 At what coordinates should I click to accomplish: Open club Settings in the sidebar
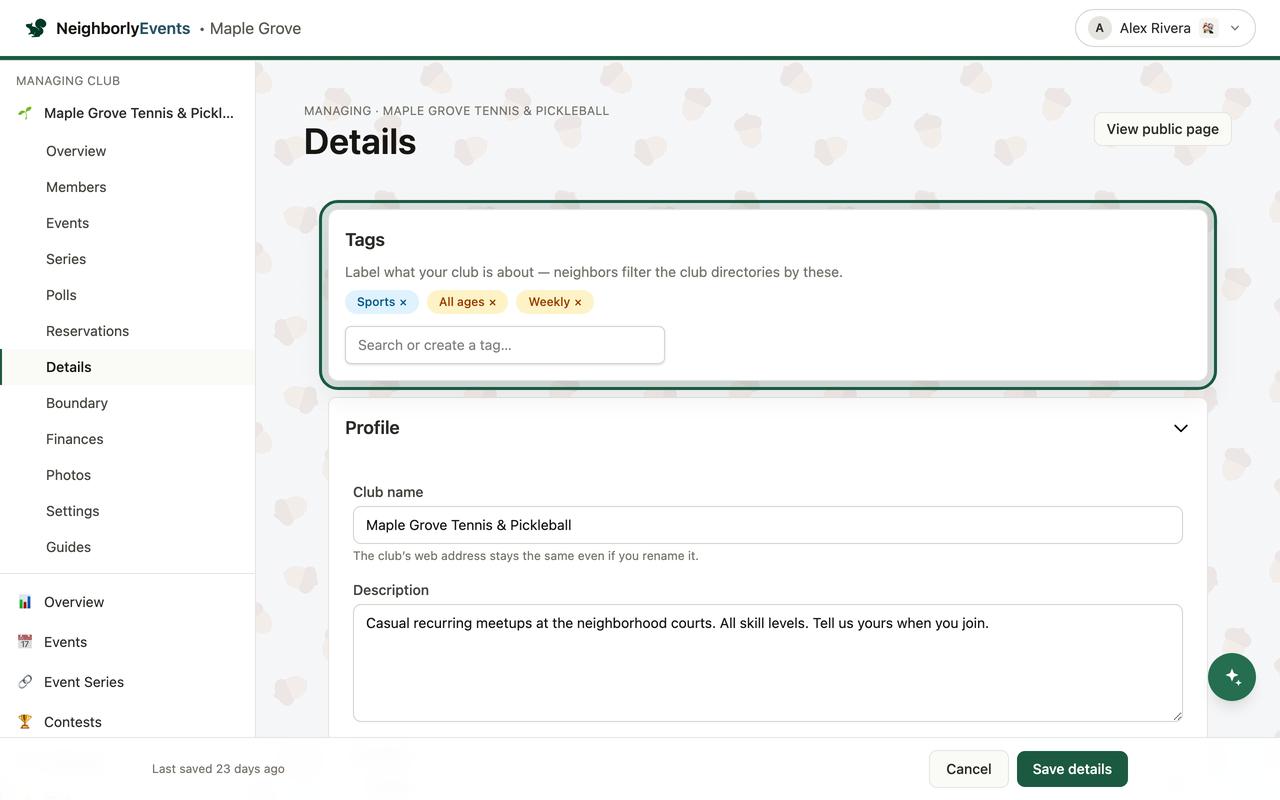[x=73, y=511]
